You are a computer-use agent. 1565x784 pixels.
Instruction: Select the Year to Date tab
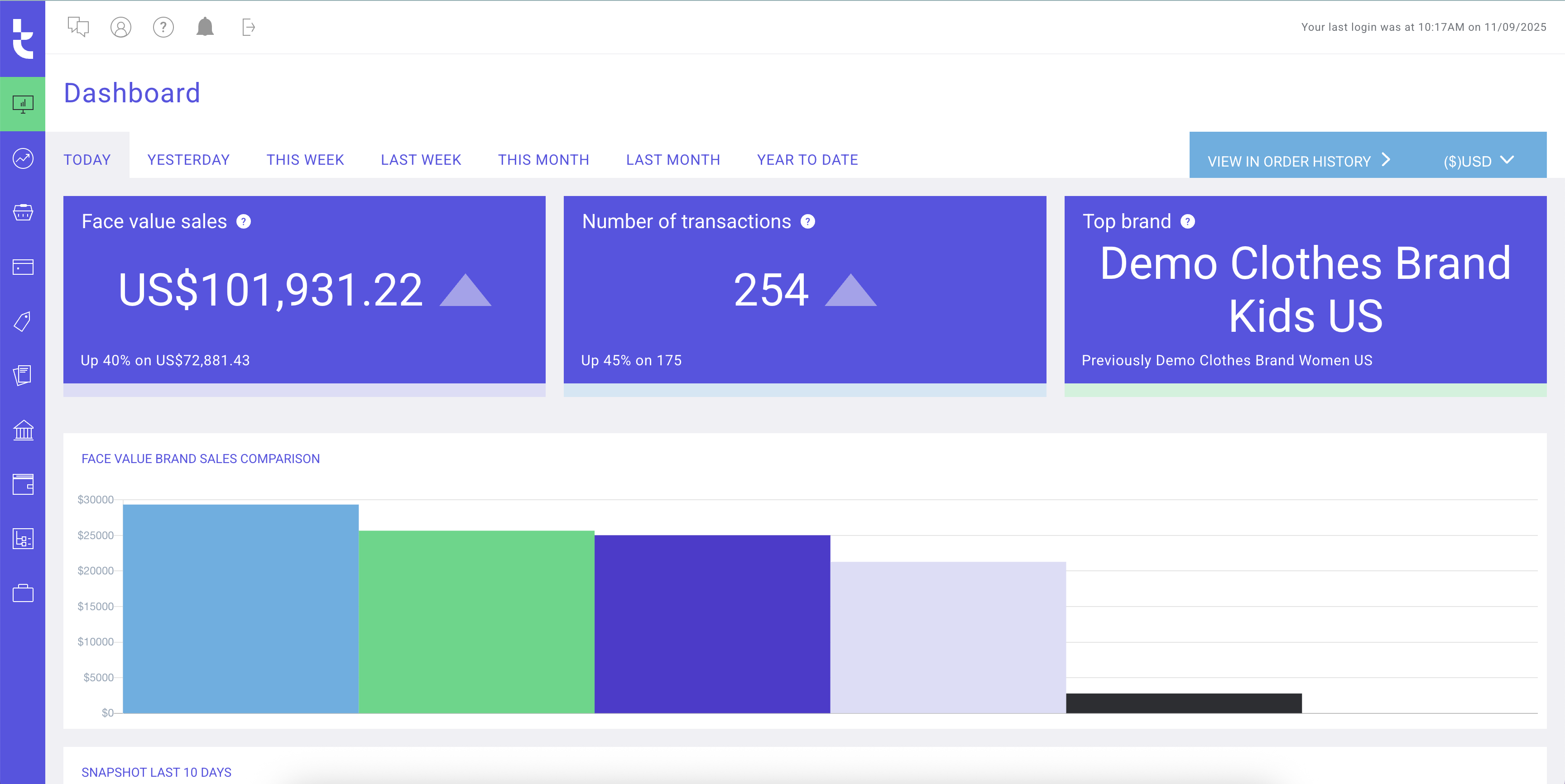coord(807,160)
